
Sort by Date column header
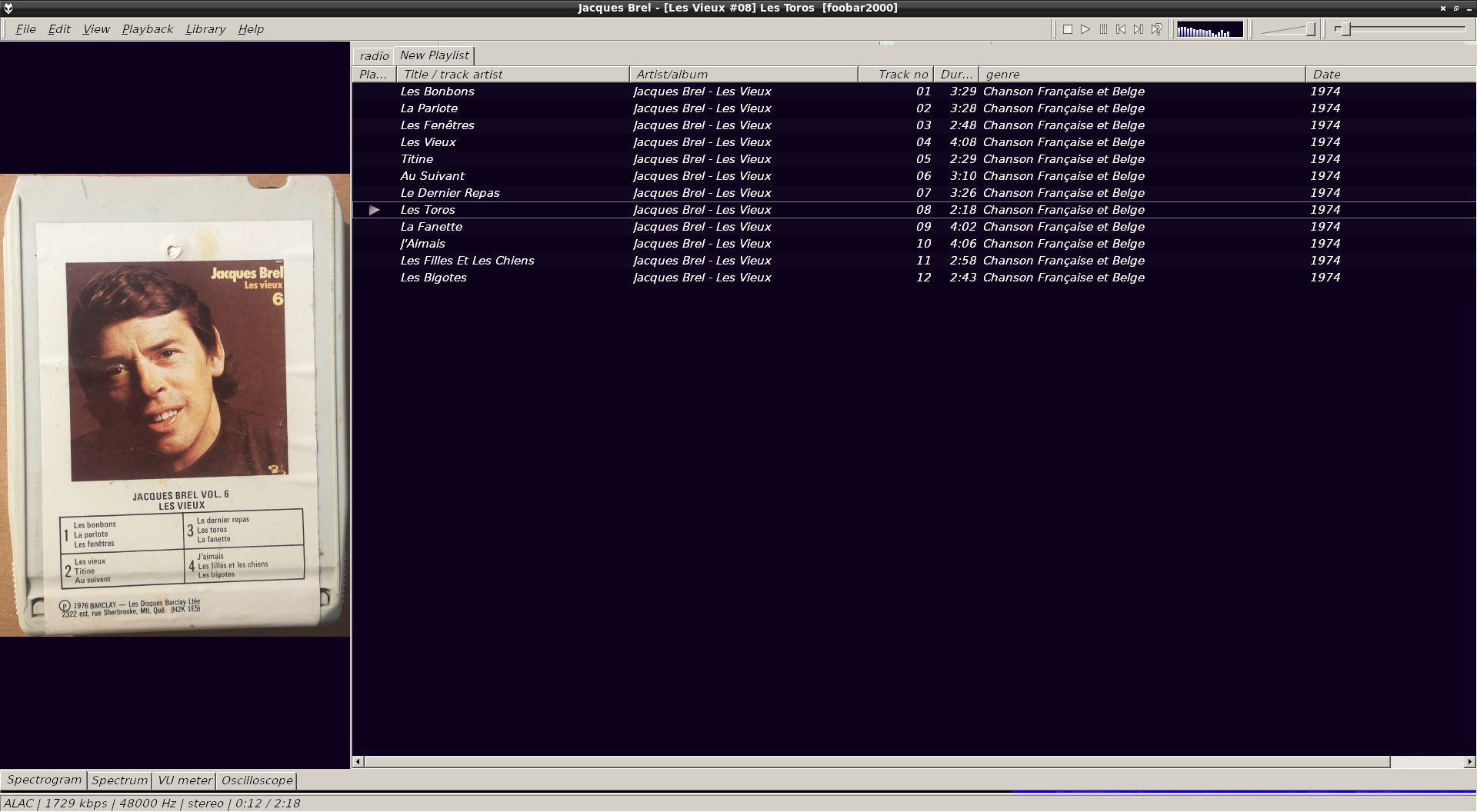pos(1391,75)
